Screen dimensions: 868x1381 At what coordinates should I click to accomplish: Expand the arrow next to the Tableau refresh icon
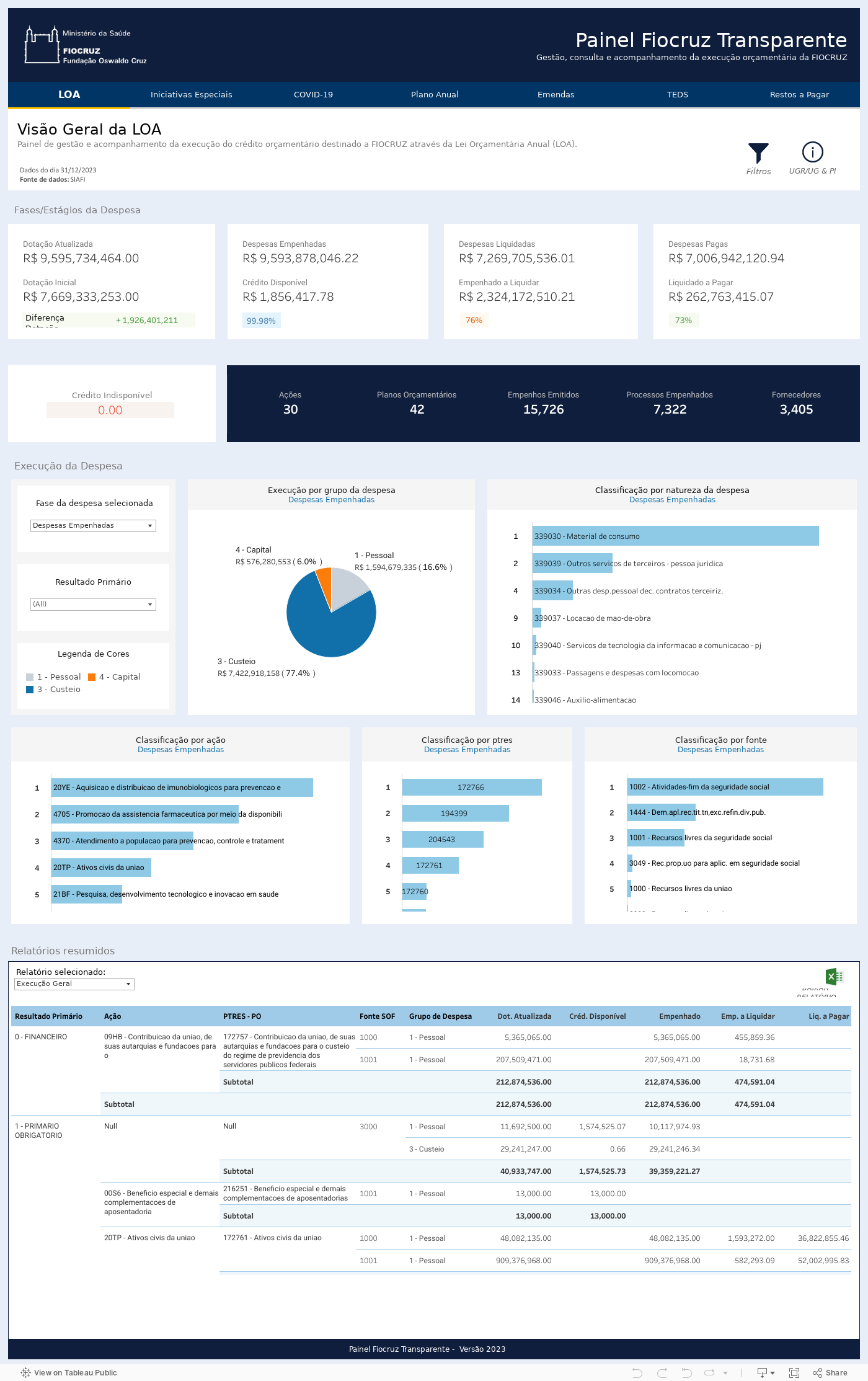[725, 1373]
